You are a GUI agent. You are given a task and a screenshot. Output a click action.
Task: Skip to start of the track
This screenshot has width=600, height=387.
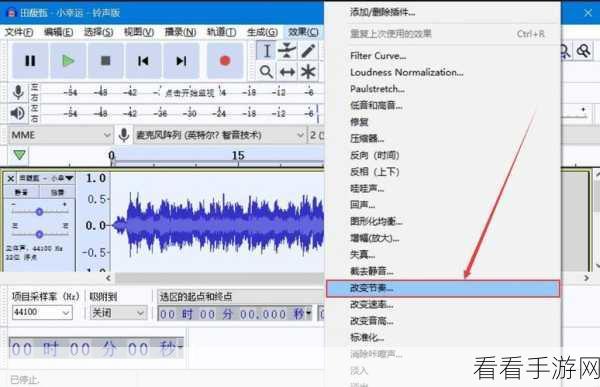(143, 60)
